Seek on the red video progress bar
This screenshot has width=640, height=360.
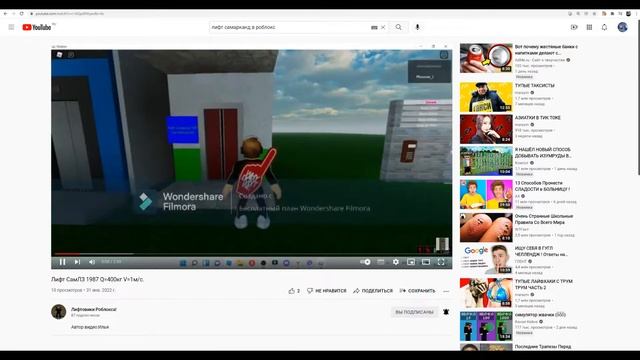tap(251, 254)
